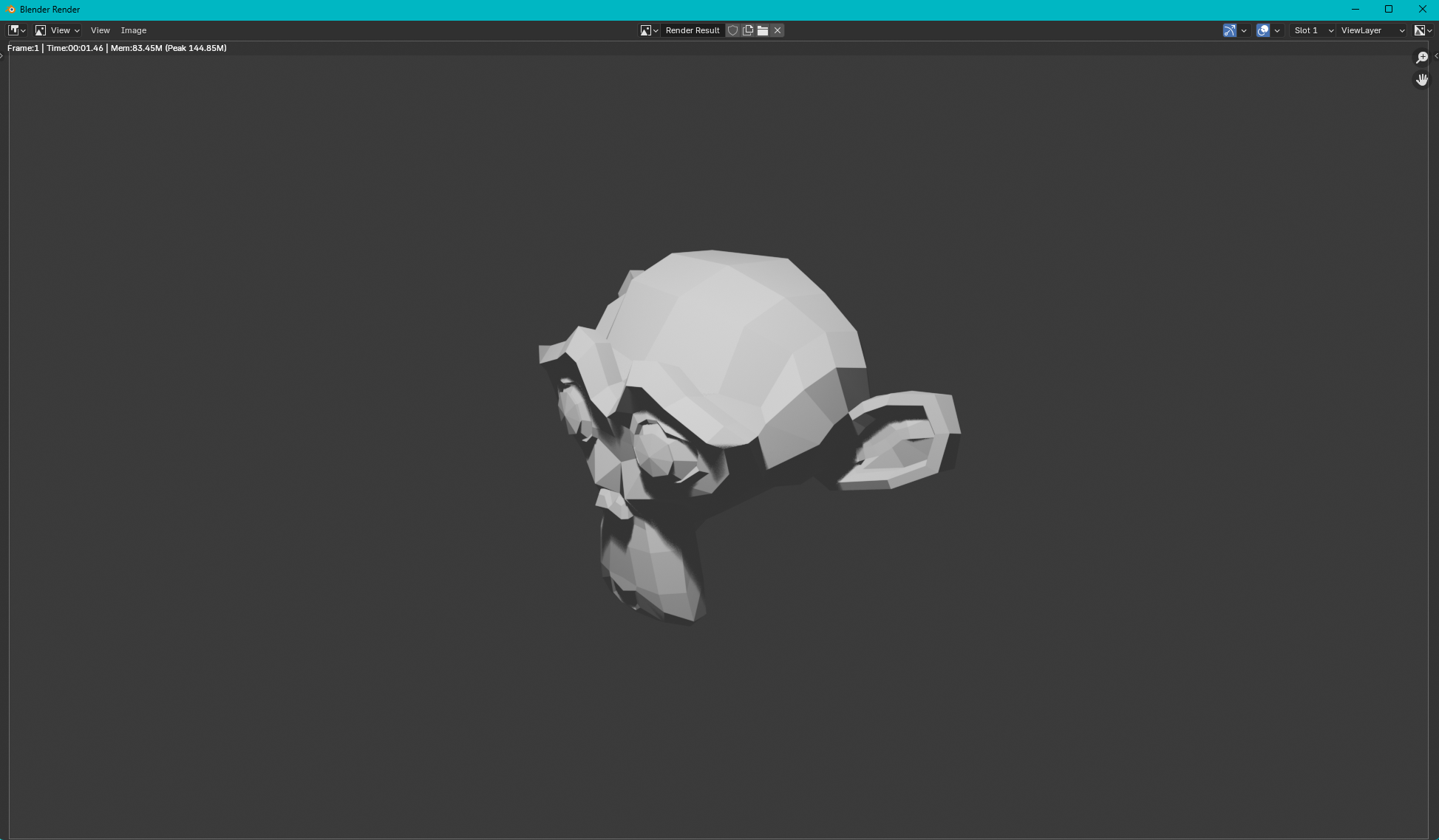Click the fake user shield icon
The height and width of the screenshot is (840, 1439).
click(732, 30)
